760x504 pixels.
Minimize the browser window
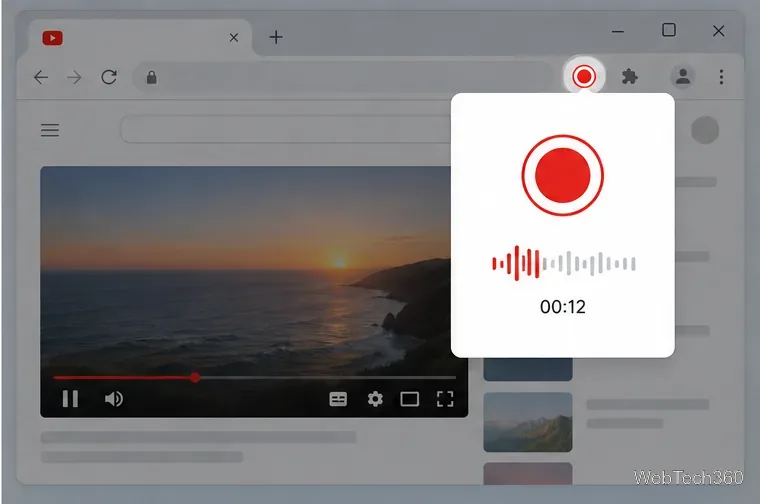tap(618, 32)
